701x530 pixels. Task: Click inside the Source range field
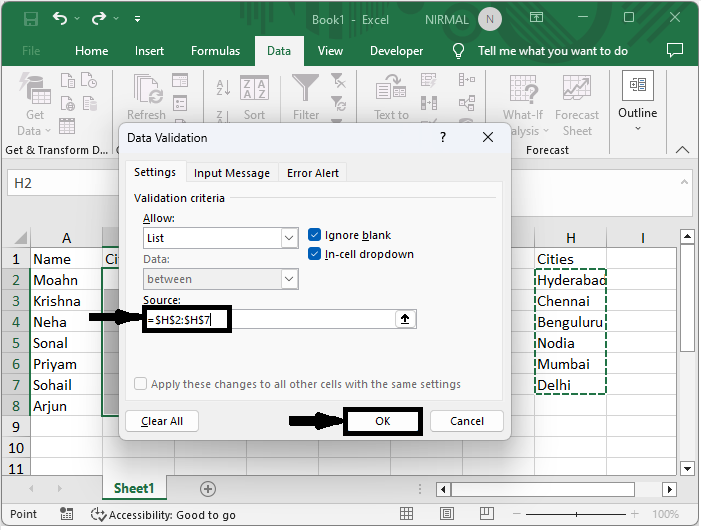(x=300, y=319)
